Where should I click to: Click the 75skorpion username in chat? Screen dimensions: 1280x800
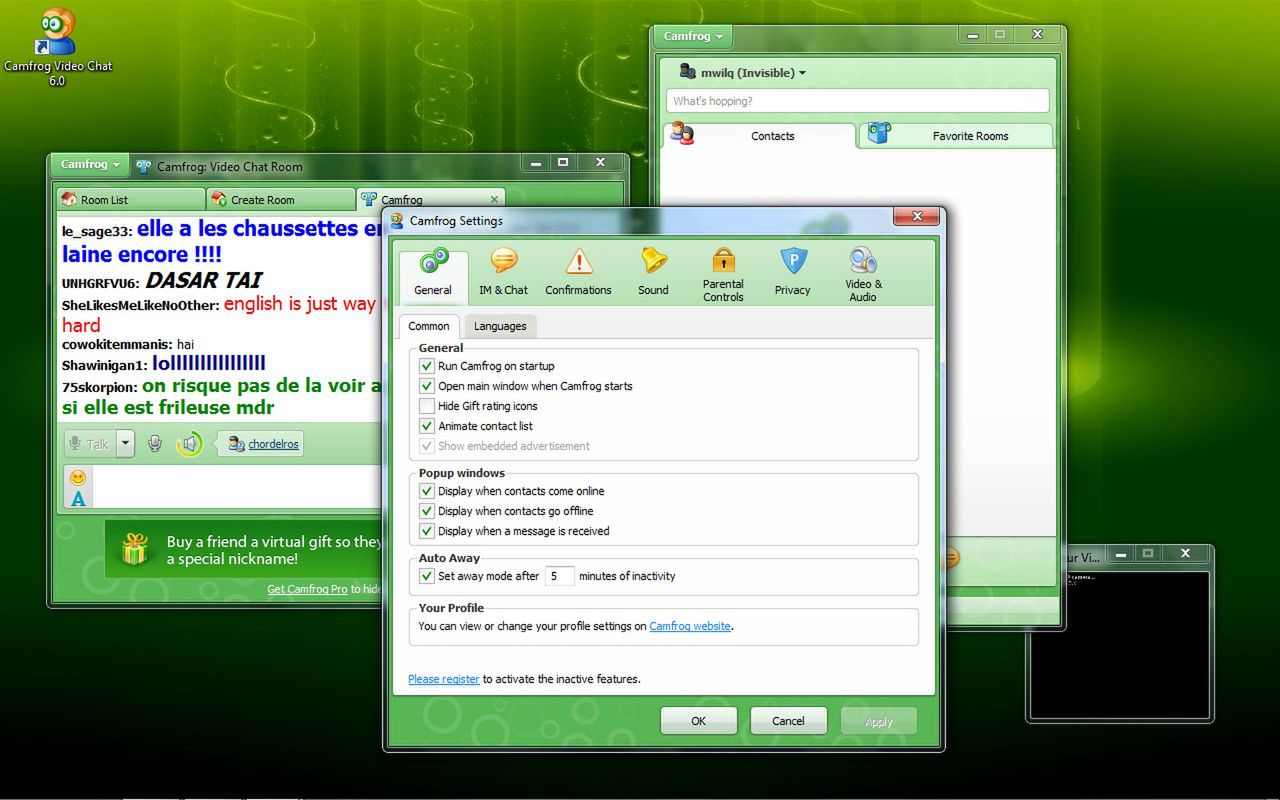point(99,387)
